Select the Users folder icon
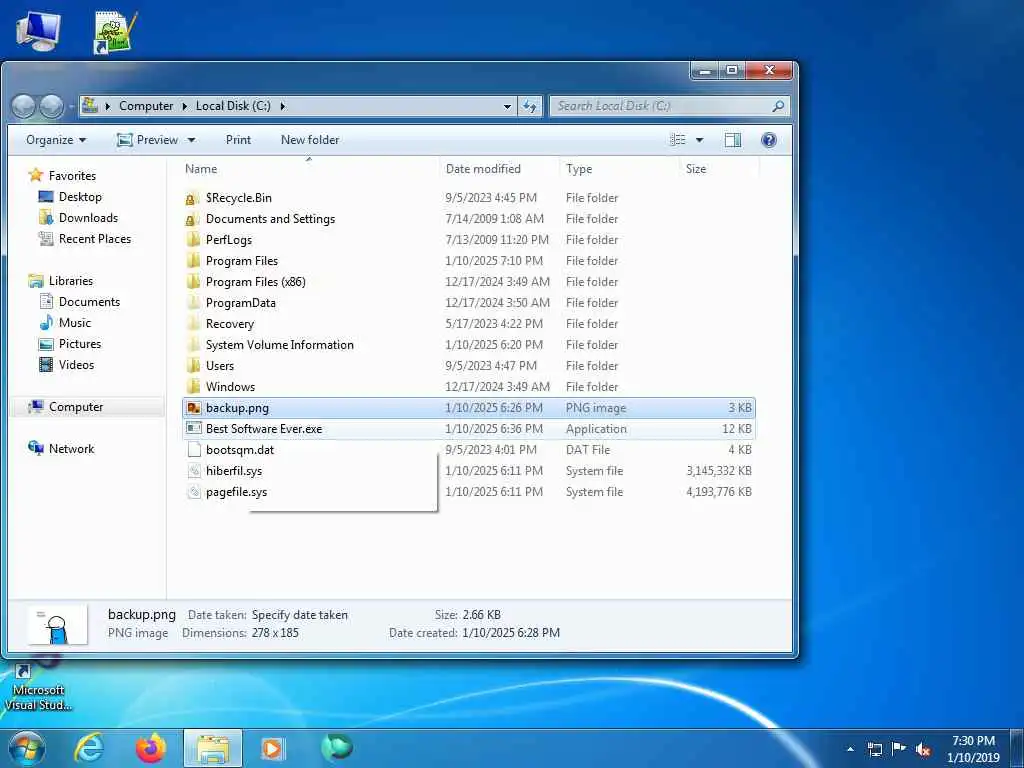The width and height of the screenshot is (1024, 768). click(193, 366)
